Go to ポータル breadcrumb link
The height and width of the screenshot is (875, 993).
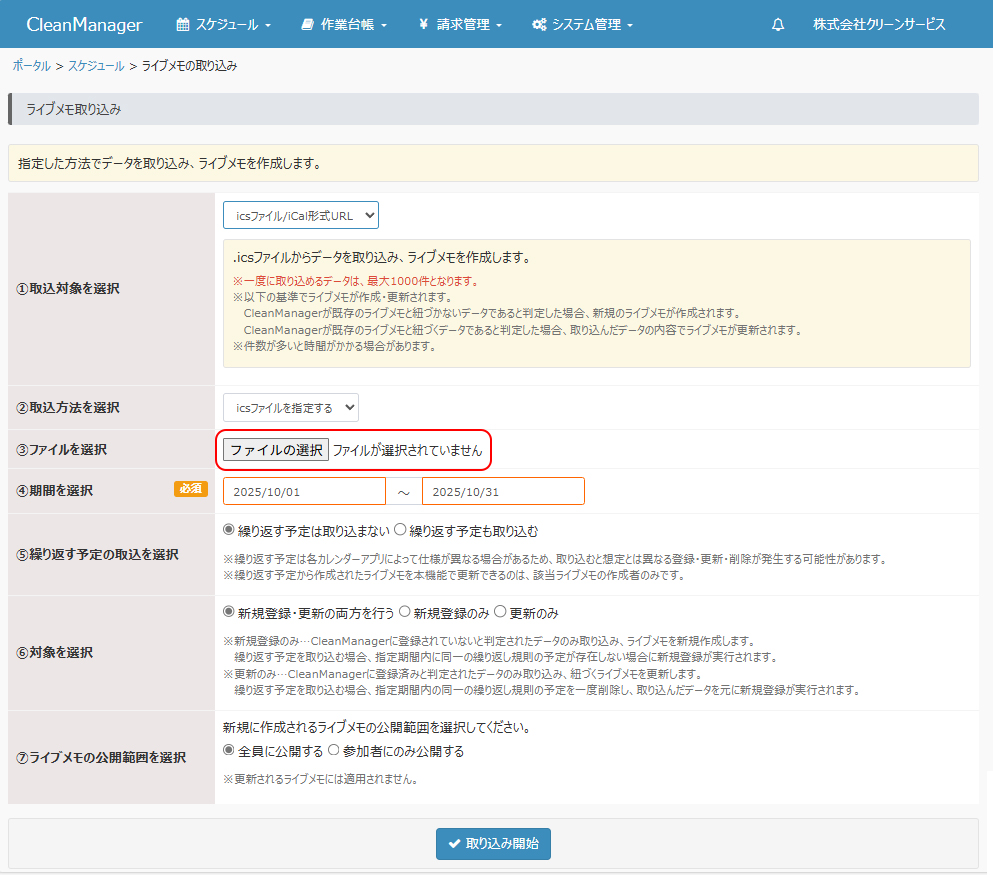(x=31, y=66)
